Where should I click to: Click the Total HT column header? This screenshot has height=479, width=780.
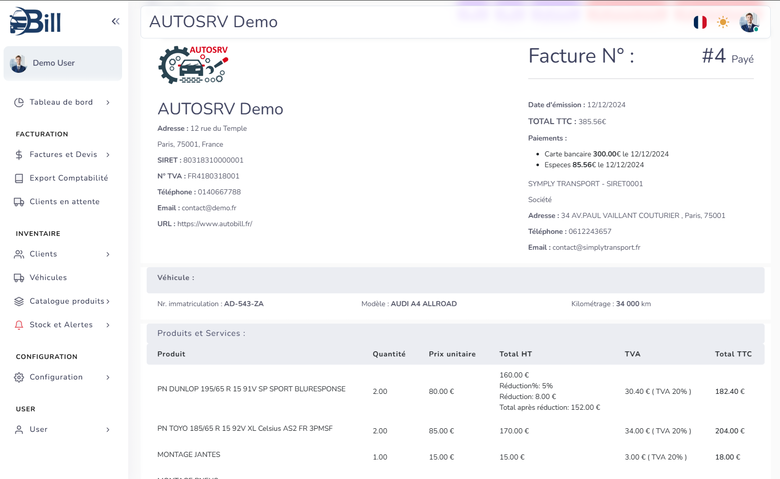tap(515, 354)
